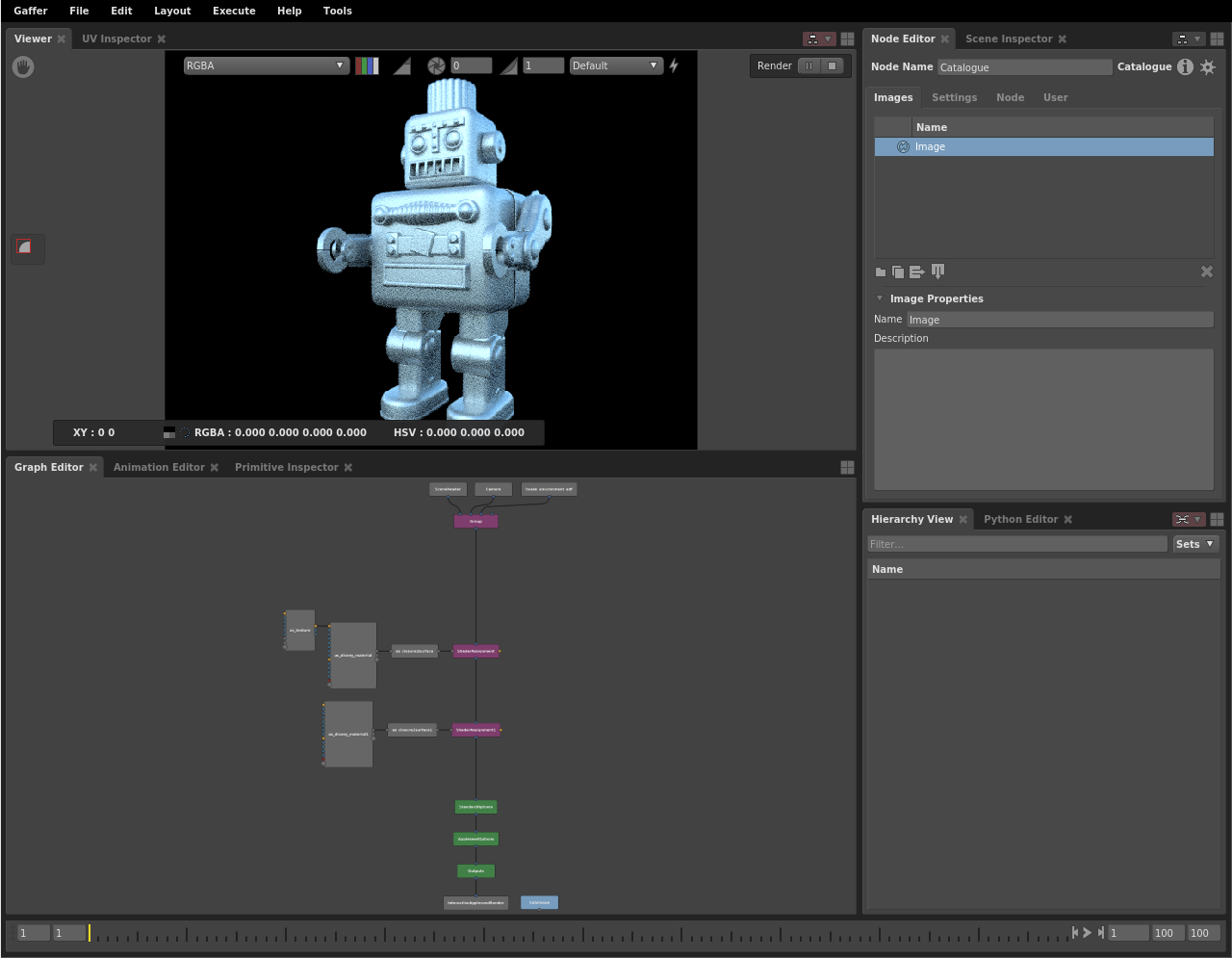The height and width of the screenshot is (958, 1232).
Task: Select the Group node in the graph
Action: click(x=475, y=521)
